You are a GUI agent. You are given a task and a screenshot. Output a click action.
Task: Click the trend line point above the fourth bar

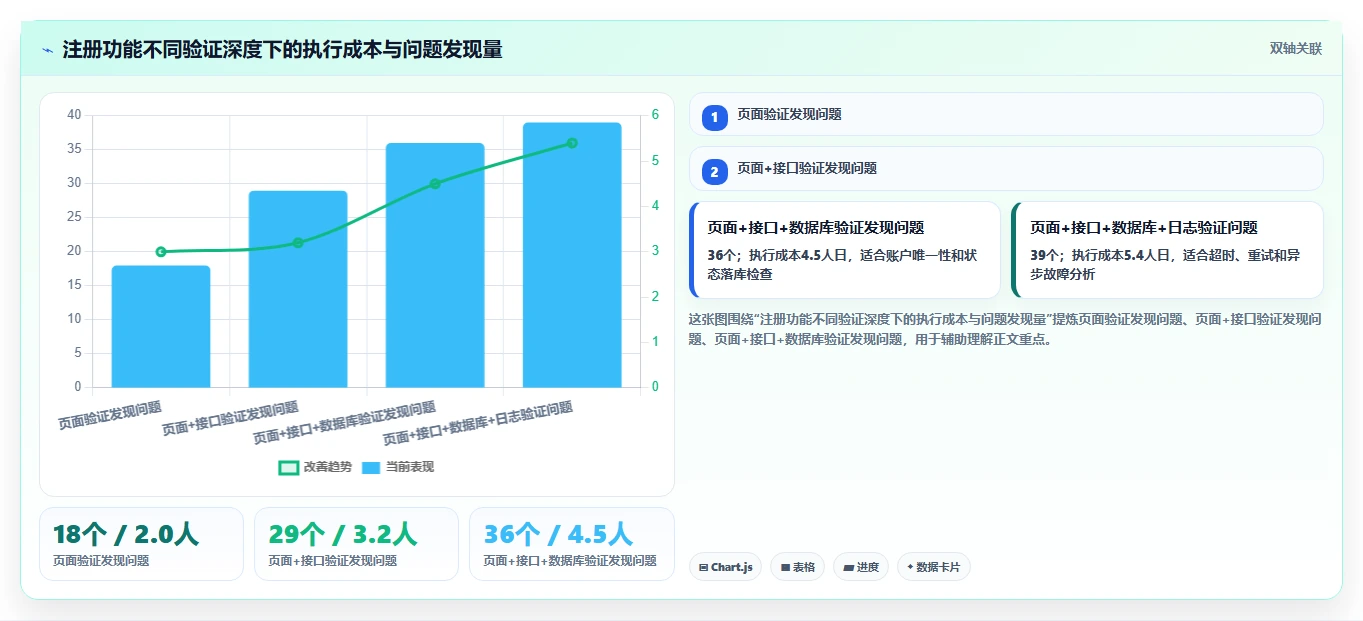(x=572, y=143)
